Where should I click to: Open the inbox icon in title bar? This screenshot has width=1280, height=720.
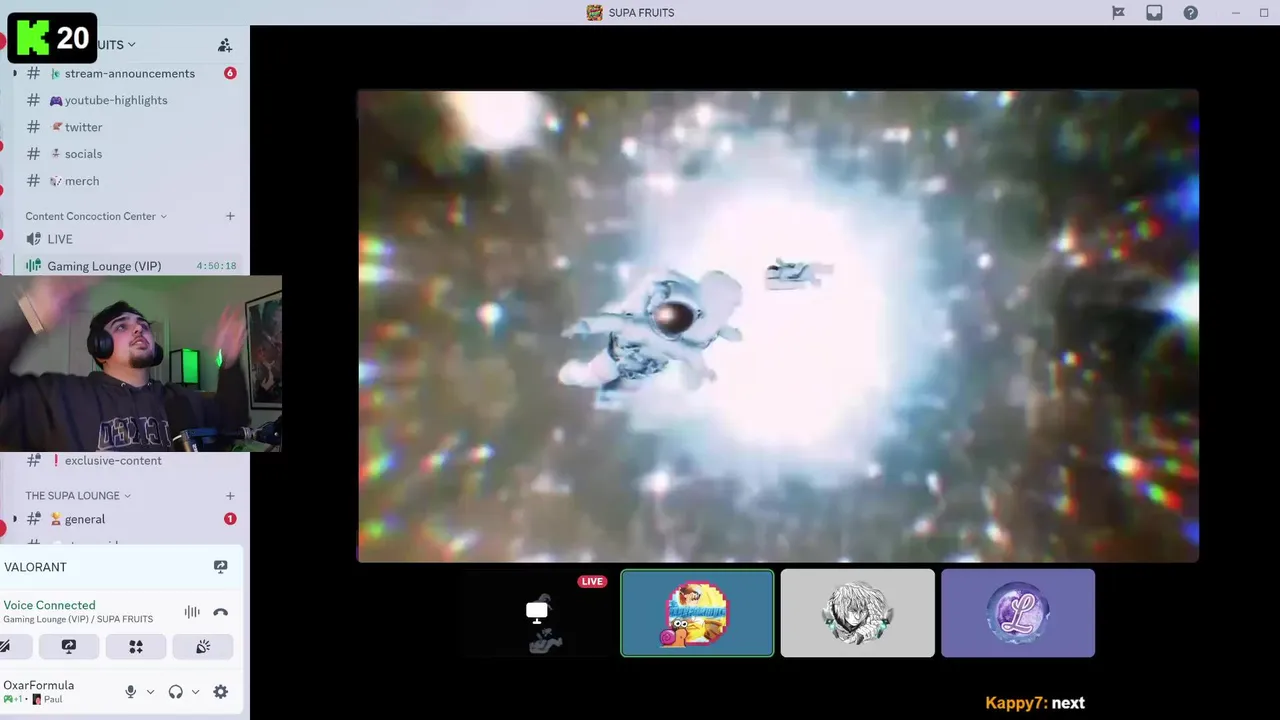1154,13
